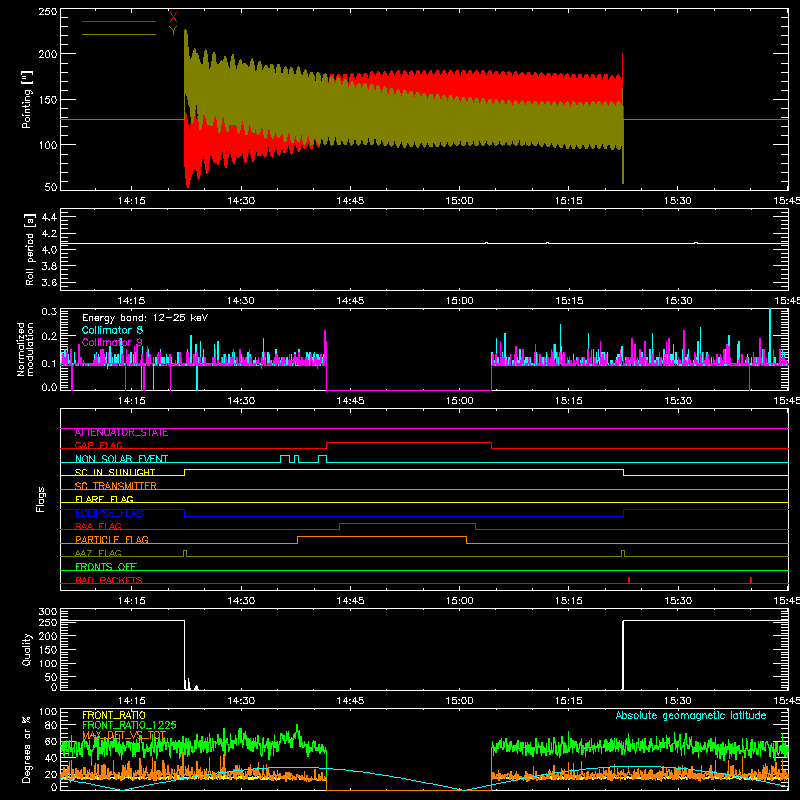
Task: Select the Energy band: 12-25 keV label
Action: click(145, 318)
